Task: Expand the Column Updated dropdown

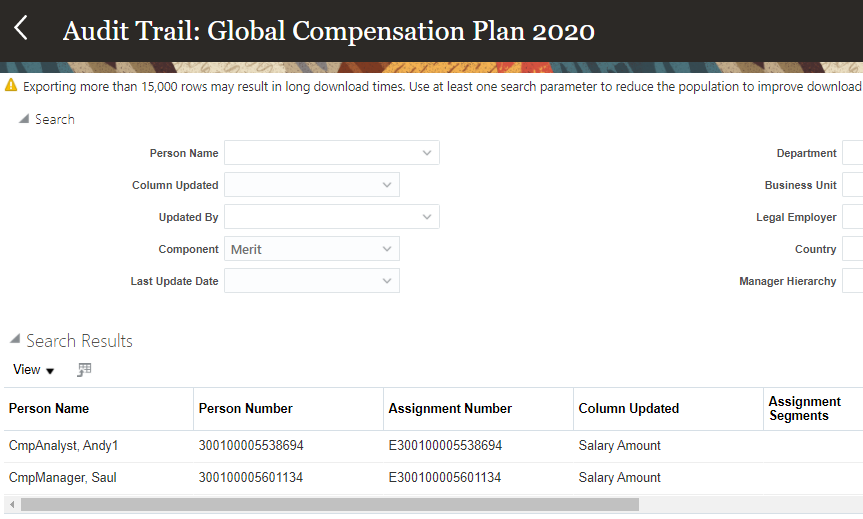Action: point(387,185)
